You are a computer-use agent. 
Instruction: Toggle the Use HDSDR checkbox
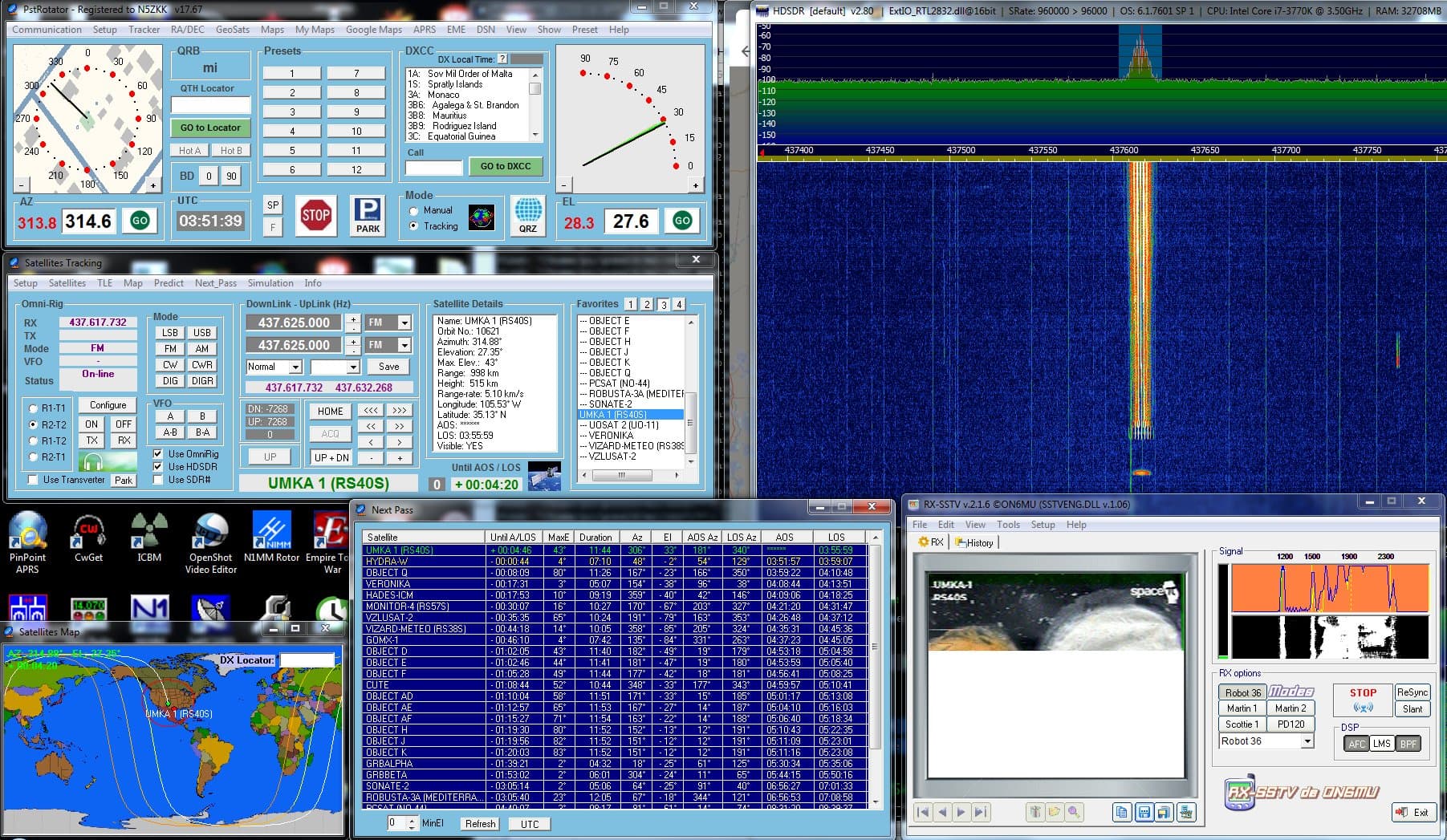[158, 466]
